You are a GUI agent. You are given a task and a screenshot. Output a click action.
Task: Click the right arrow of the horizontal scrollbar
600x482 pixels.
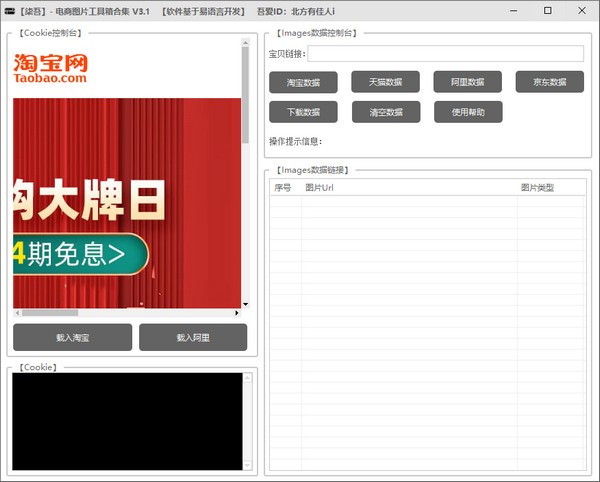(237, 313)
